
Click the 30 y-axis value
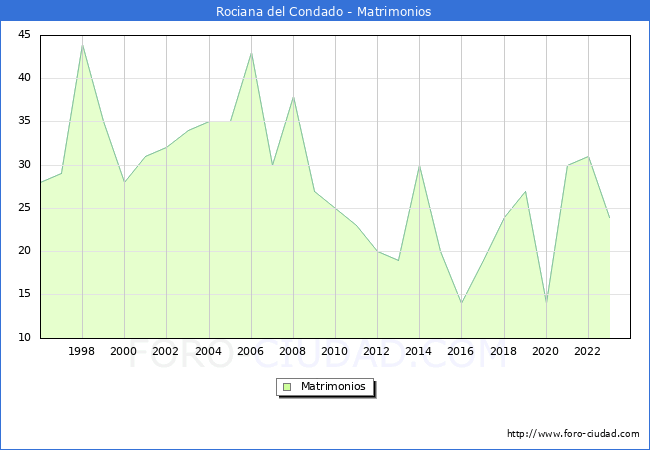(x=24, y=165)
